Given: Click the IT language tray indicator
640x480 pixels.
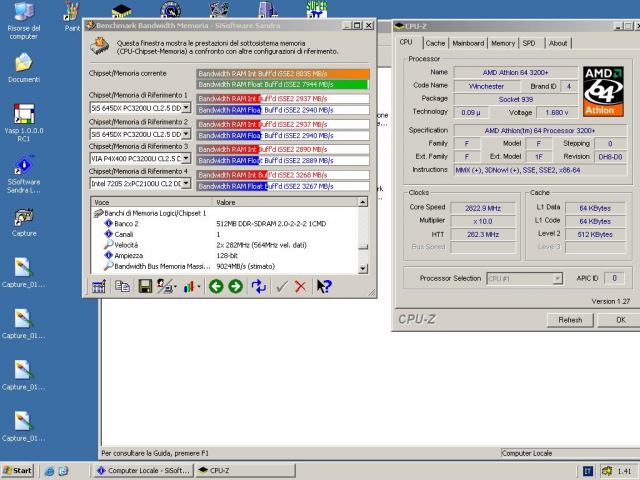Looking at the screenshot, I should coord(588,471).
